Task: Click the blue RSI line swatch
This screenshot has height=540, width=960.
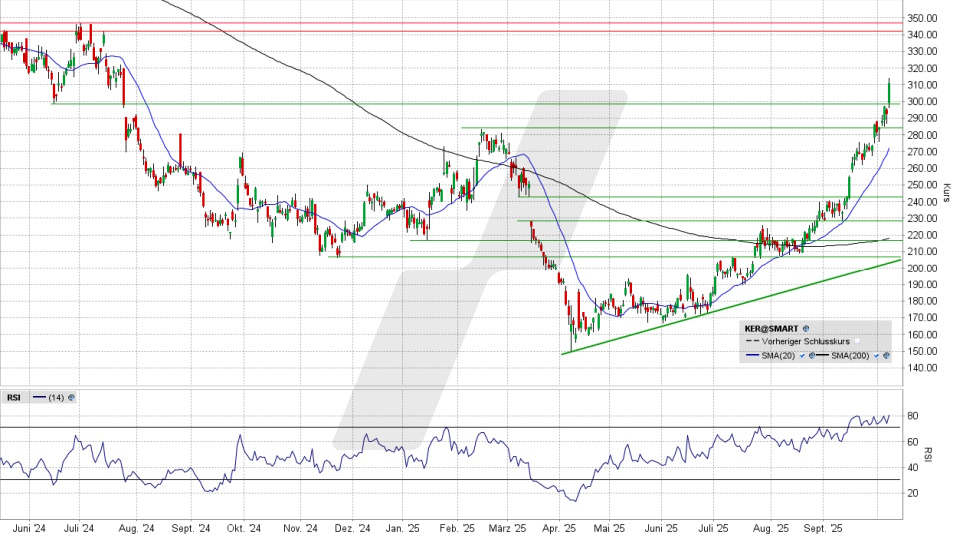Action: click(40, 397)
